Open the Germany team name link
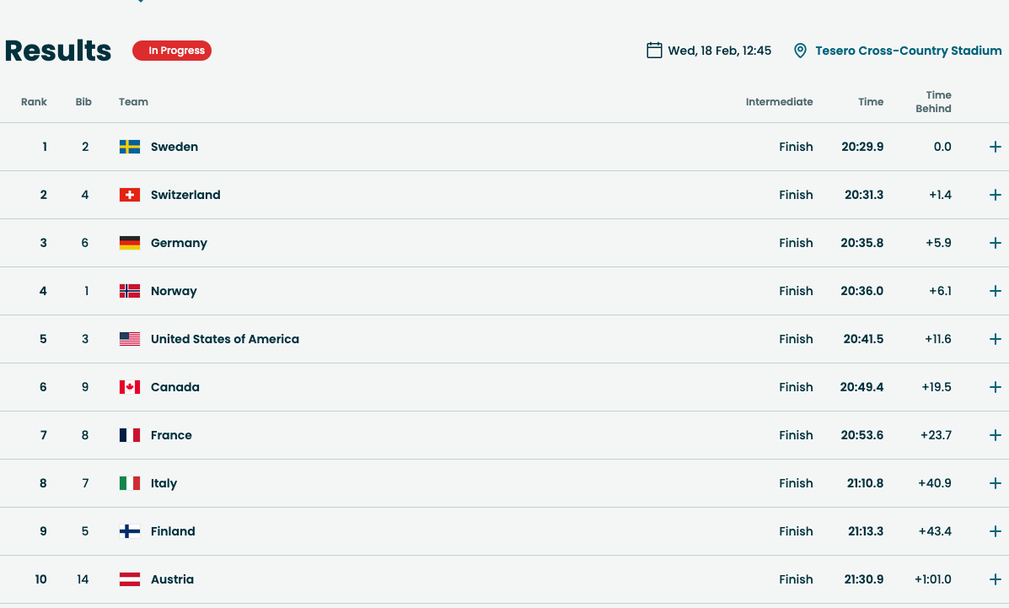This screenshot has height=608, width=1009. coord(179,243)
